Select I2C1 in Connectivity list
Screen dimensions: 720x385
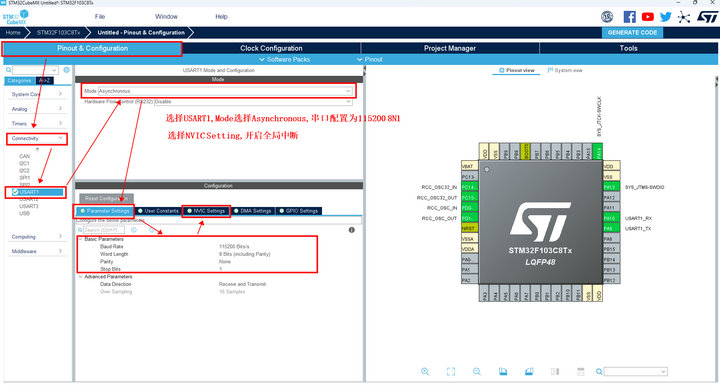click(x=24, y=164)
